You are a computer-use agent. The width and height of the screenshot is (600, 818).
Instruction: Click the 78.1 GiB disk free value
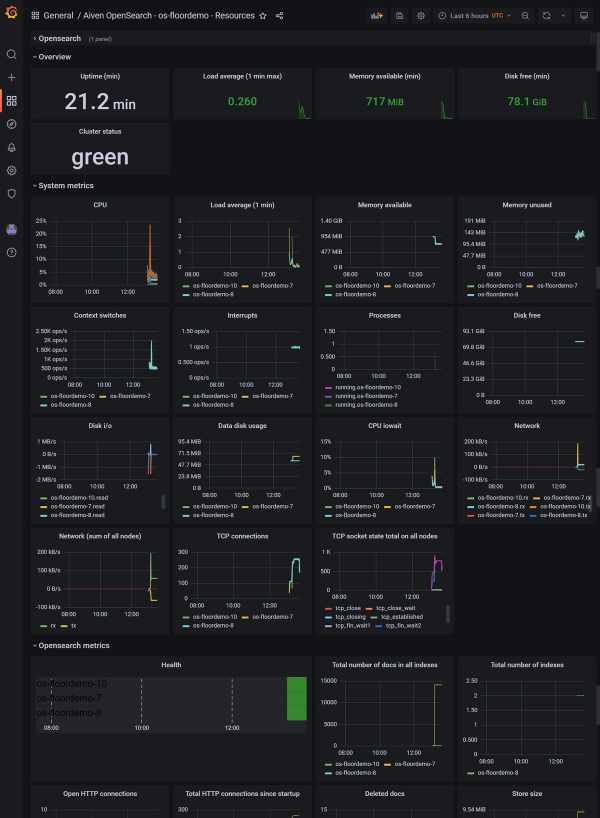(x=527, y=102)
